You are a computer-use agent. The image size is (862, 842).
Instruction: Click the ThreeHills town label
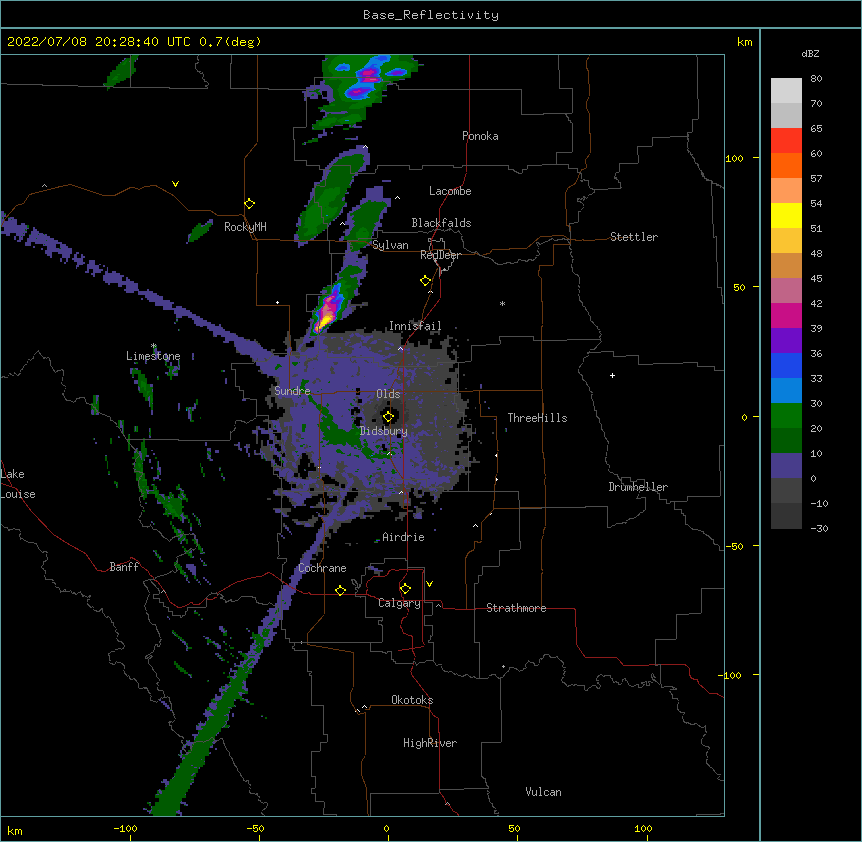click(537, 418)
